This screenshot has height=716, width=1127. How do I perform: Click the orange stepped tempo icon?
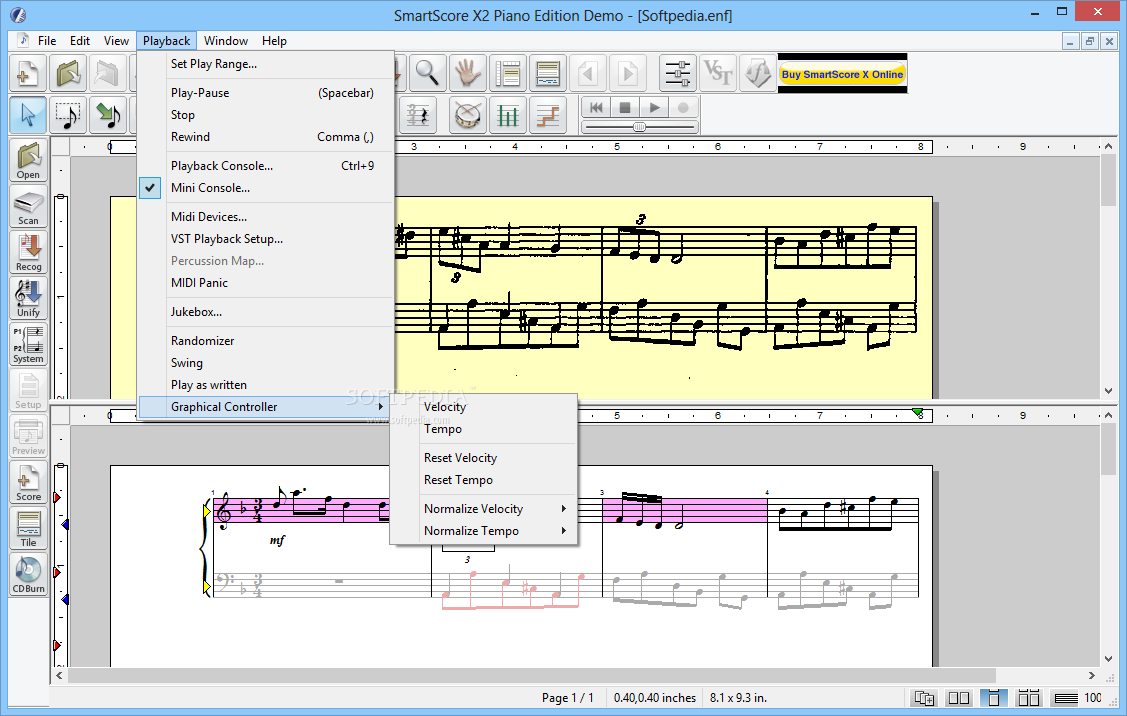[548, 115]
